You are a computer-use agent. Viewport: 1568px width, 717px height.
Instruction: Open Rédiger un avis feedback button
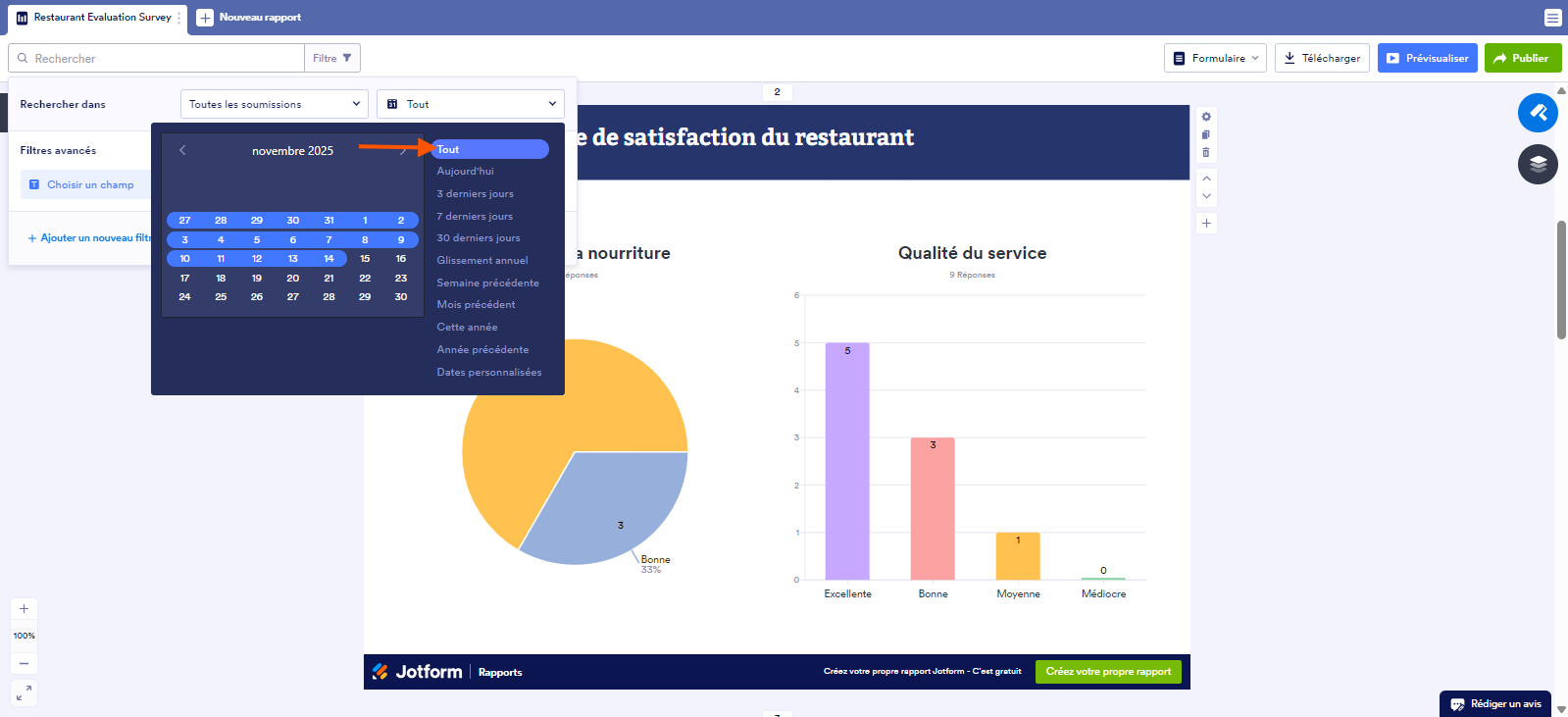[x=1495, y=703]
